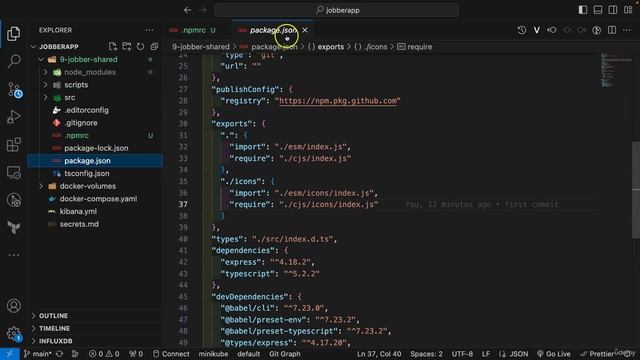This screenshot has width=640, height=360.
Task: Open Remote Explorer view
Action: (x=13, y=172)
